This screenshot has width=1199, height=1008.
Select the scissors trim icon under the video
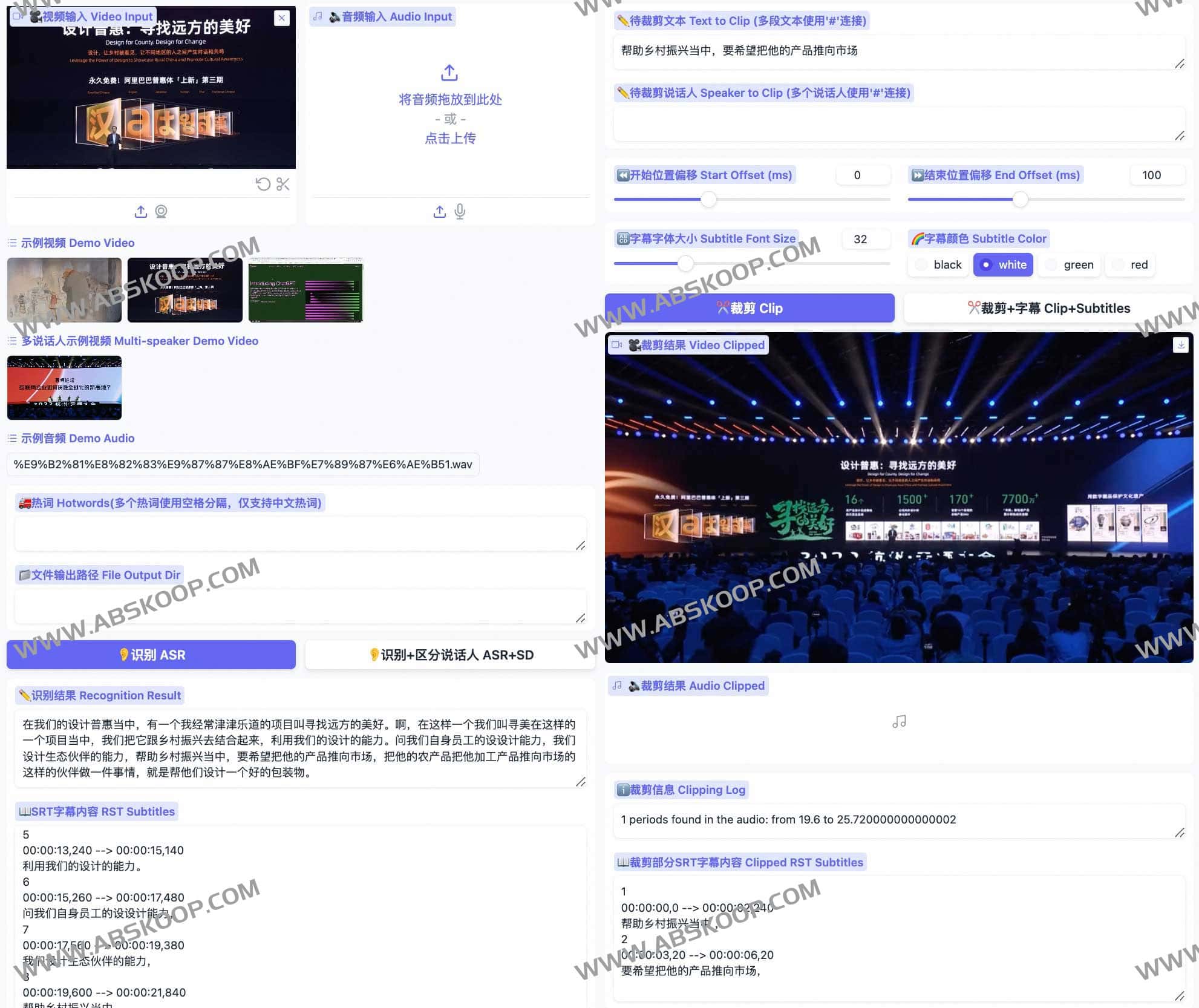pos(283,185)
